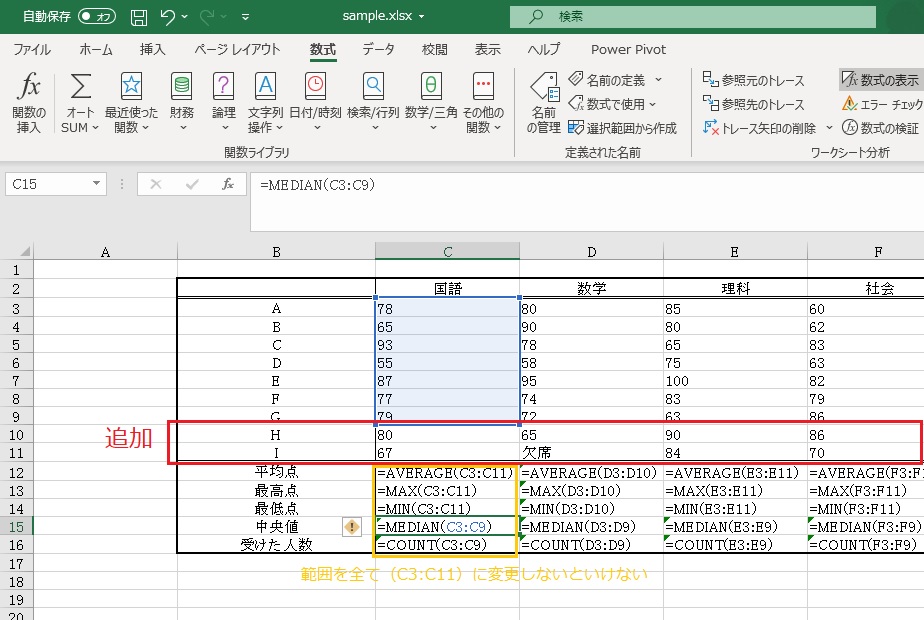Viewport: 924px width, 620px height.
Task: Select the column D header
Action: (591, 252)
